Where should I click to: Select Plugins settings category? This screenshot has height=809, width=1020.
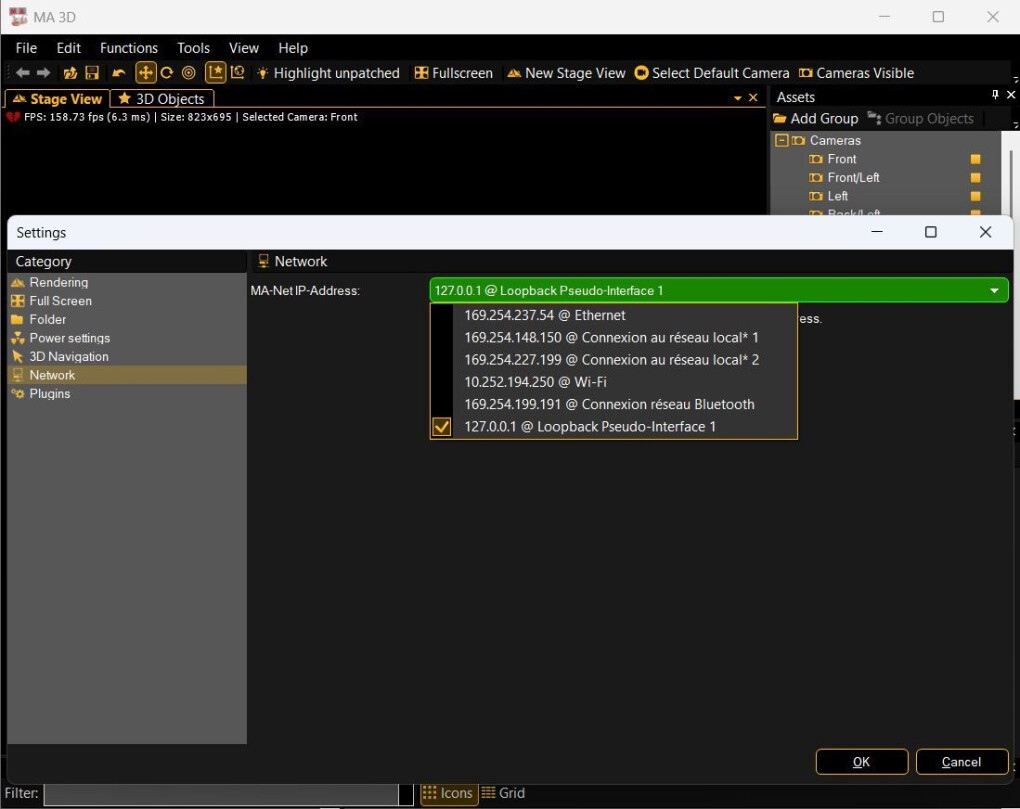[x=127, y=393]
